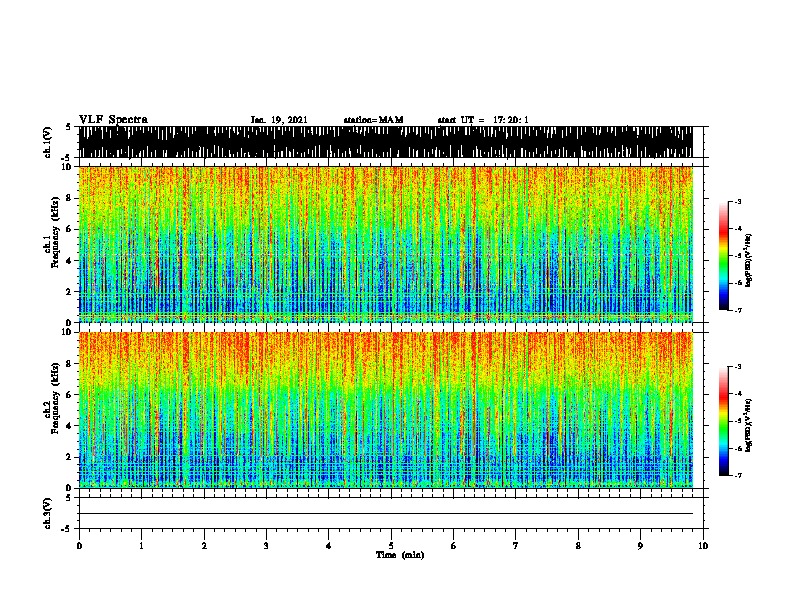The width and height of the screenshot is (792, 612).
Task: Click time axis tick label 10
Action: [703, 546]
